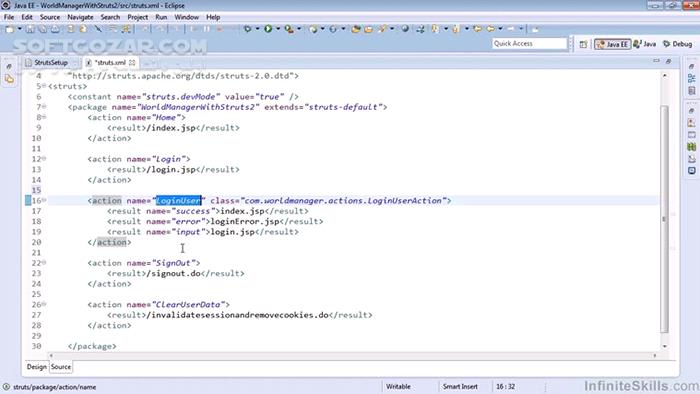Click the bottom blue icon in right sidebar

[x=692, y=170]
